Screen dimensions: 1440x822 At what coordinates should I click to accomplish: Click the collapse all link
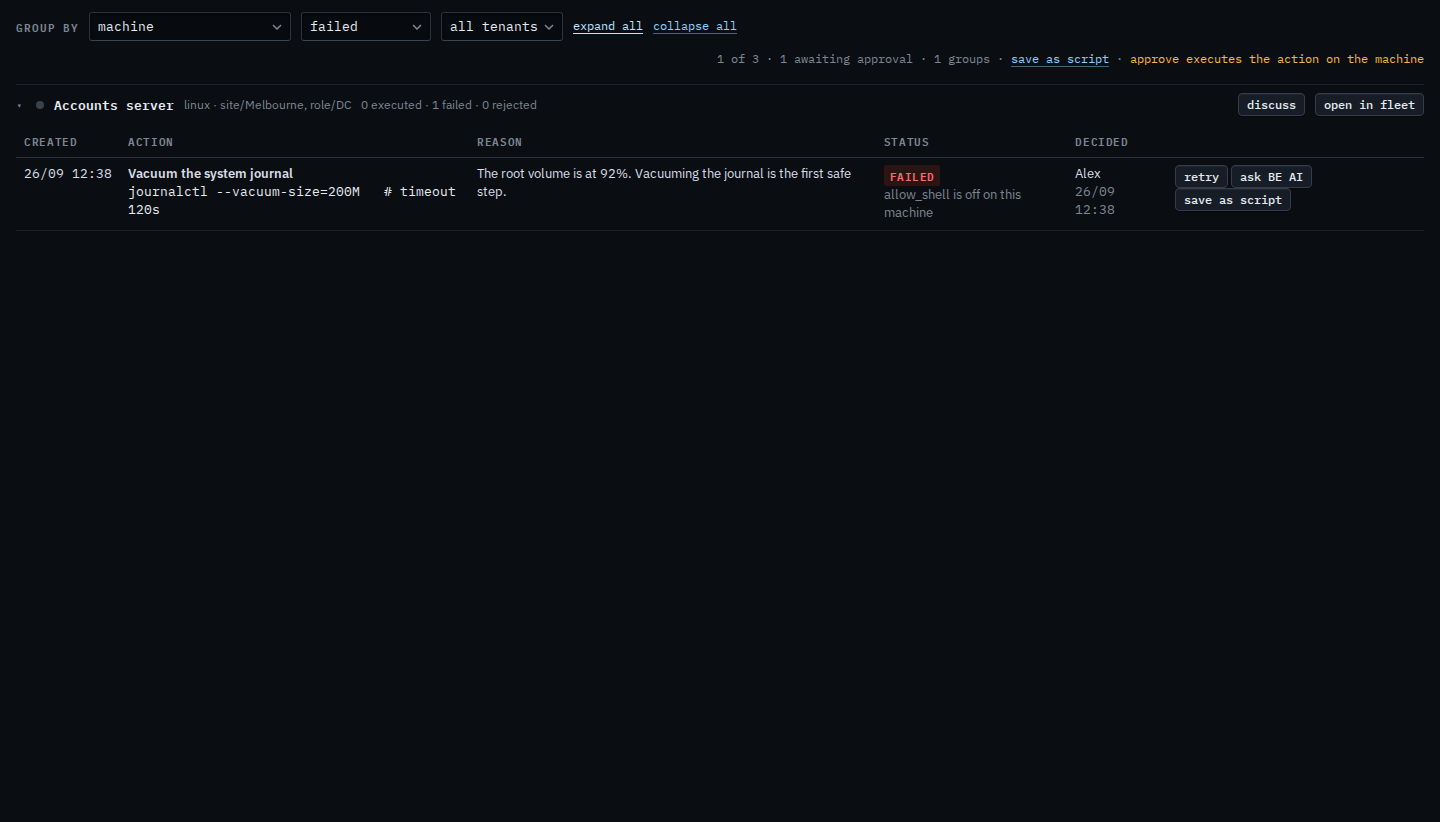point(695,27)
